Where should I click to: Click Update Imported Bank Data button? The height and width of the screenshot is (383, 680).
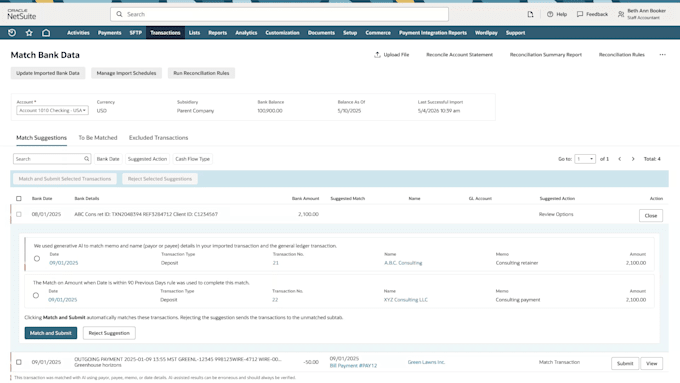coord(48,73)
